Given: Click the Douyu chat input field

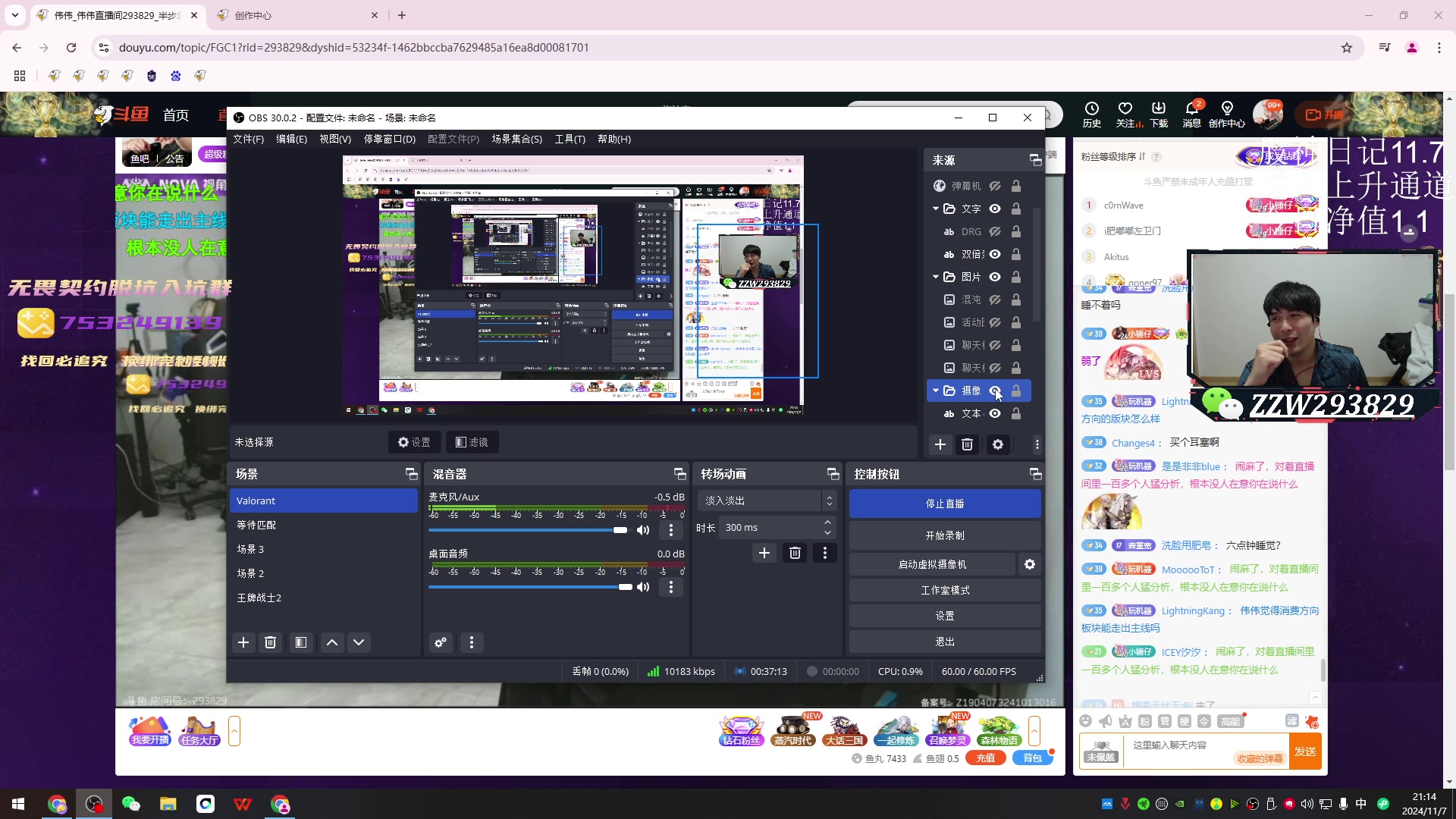Looking at the screenshot, I should click(x=1206, y=745).
